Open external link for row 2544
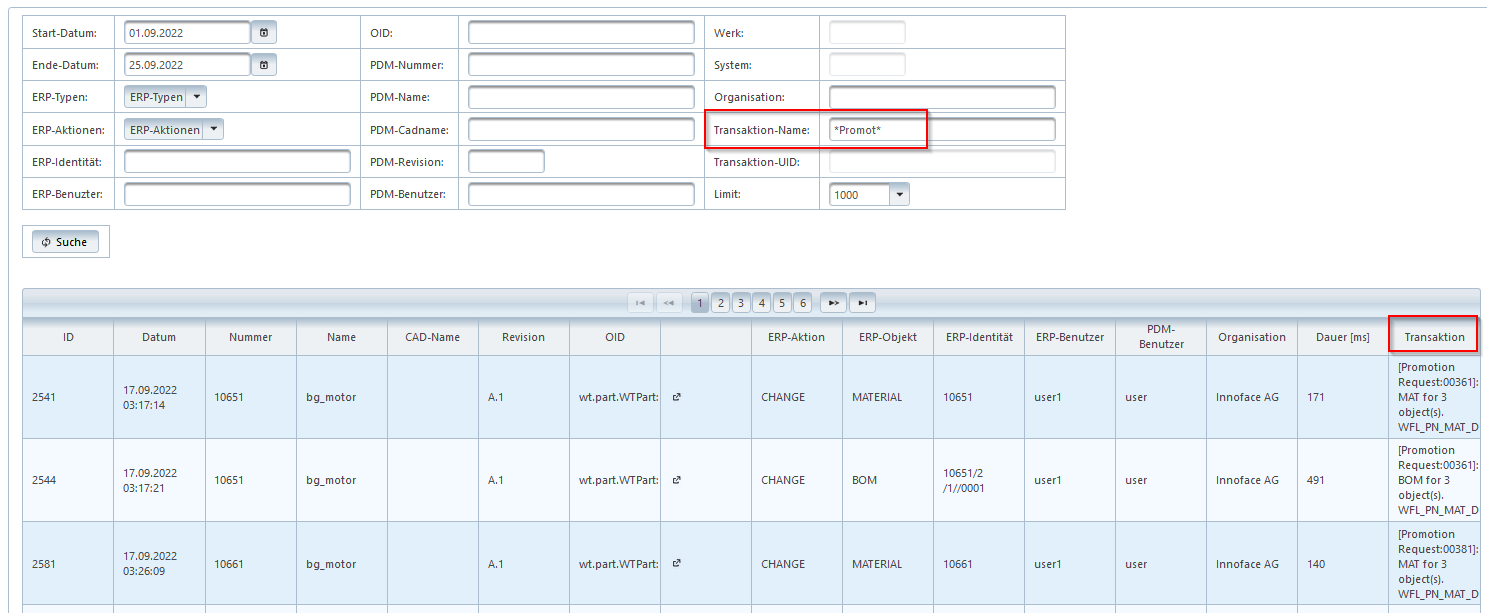Image resolution: width=1487 pixels, height=613 pixels. tap(677, 480)
